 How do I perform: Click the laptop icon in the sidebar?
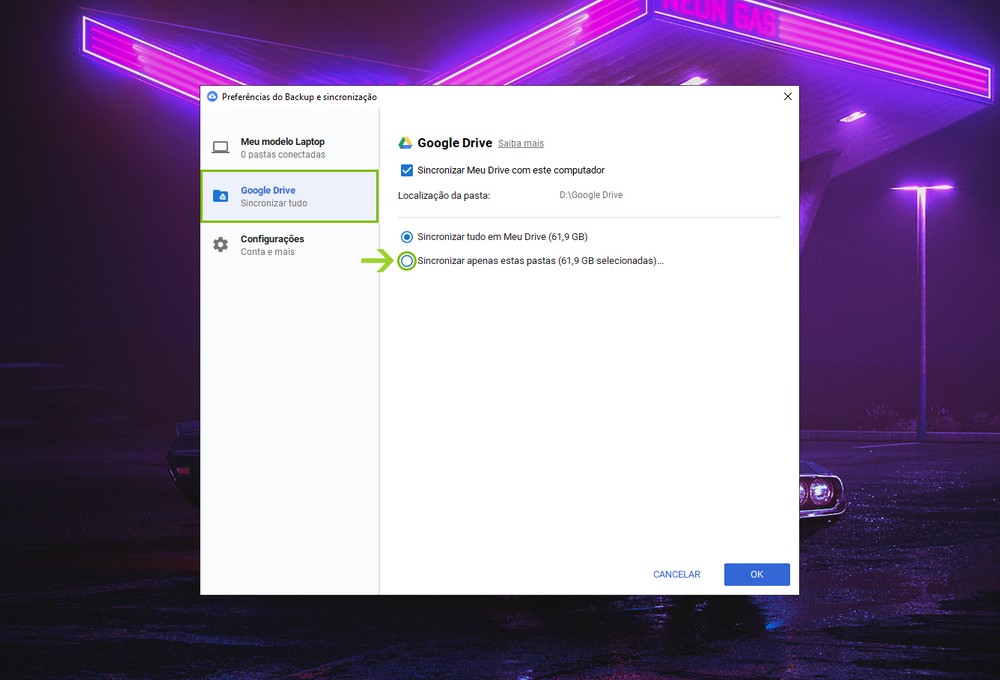220,148
